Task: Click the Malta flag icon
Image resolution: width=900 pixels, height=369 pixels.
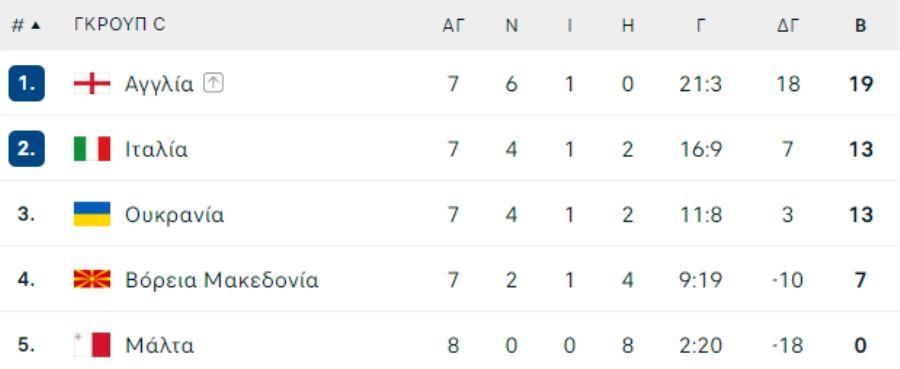Action: point(92,345)
